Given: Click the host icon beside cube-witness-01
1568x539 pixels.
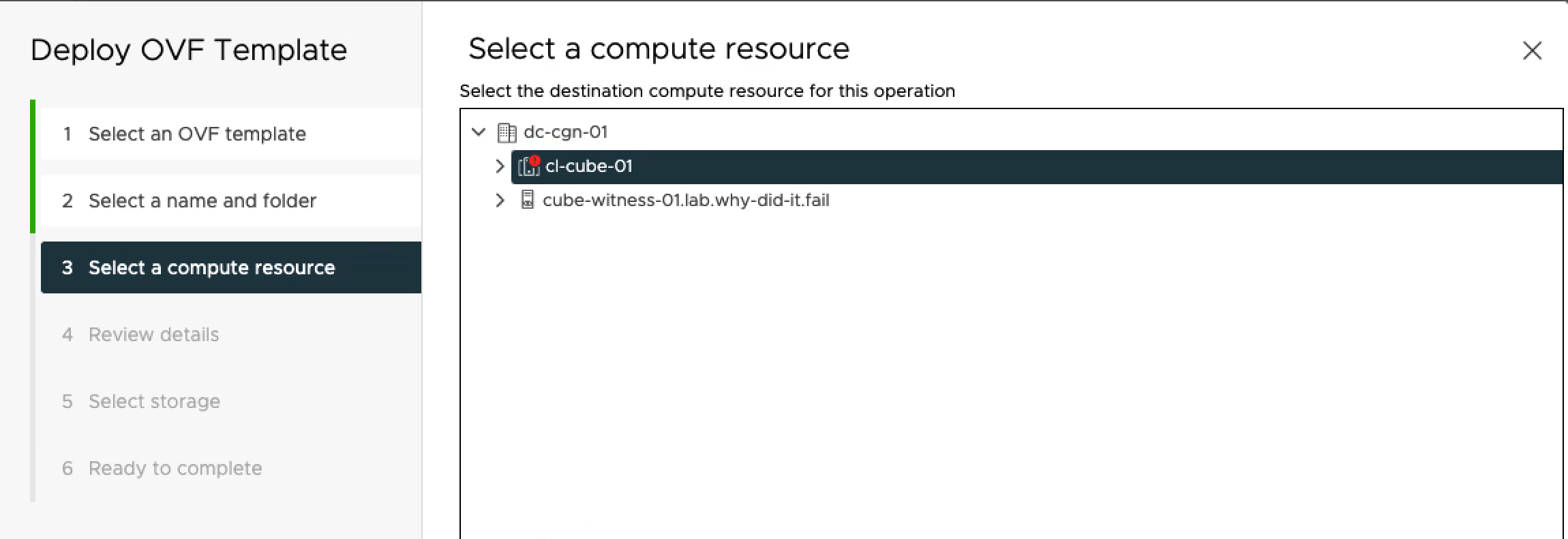Looking at the screenshot, I should 527,200.
